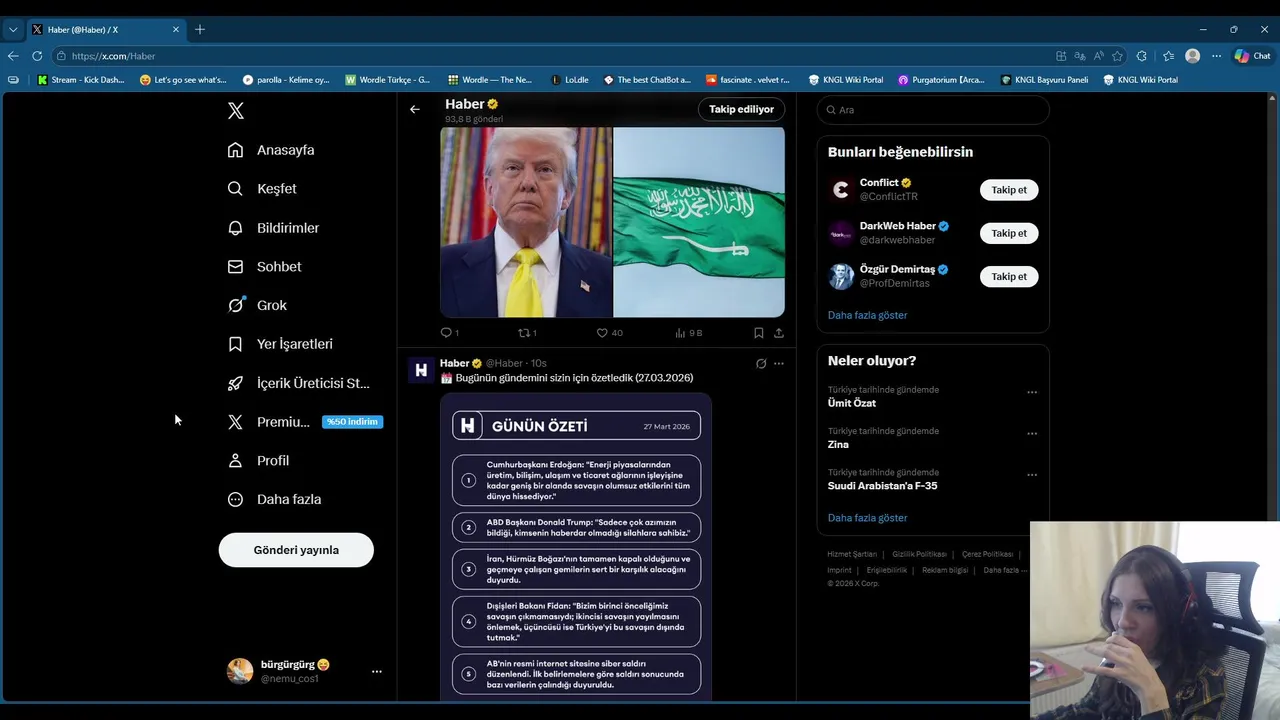
Task: Open options for Suudi Arabistan'a F-35 trend
Action: pos(1032,474)
